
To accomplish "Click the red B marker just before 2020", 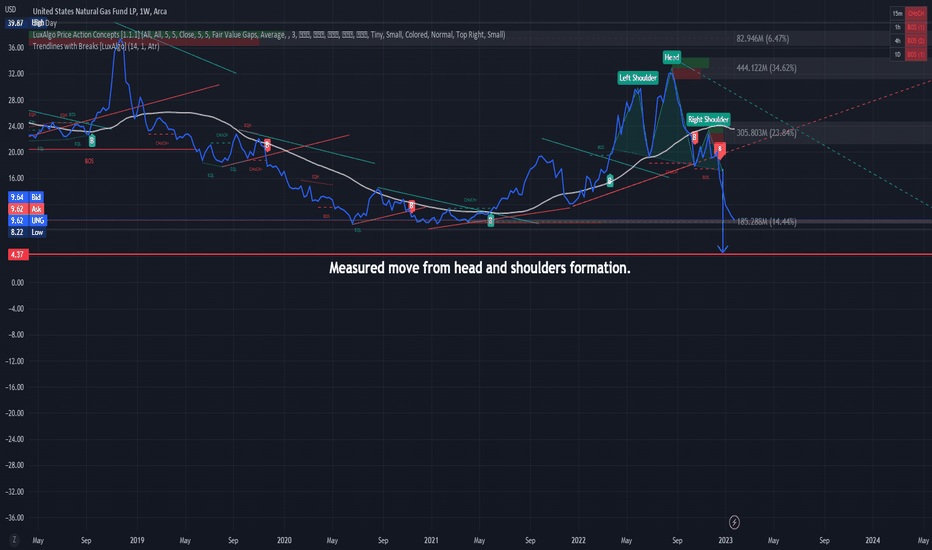I will [267, 144].
